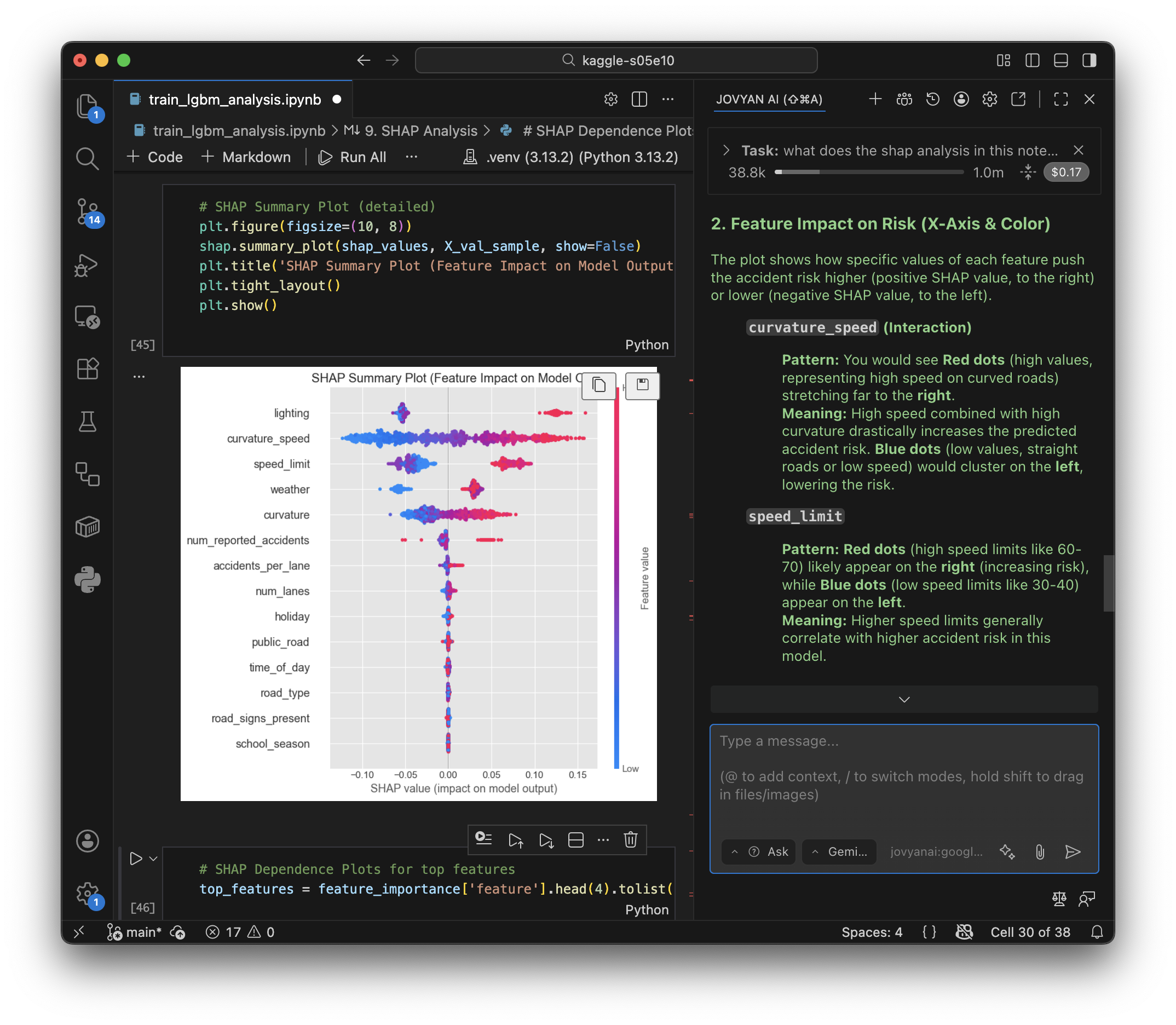Open chat history in Jovyan AI panel
The image size is (1176, 1025).
point(932,100)
